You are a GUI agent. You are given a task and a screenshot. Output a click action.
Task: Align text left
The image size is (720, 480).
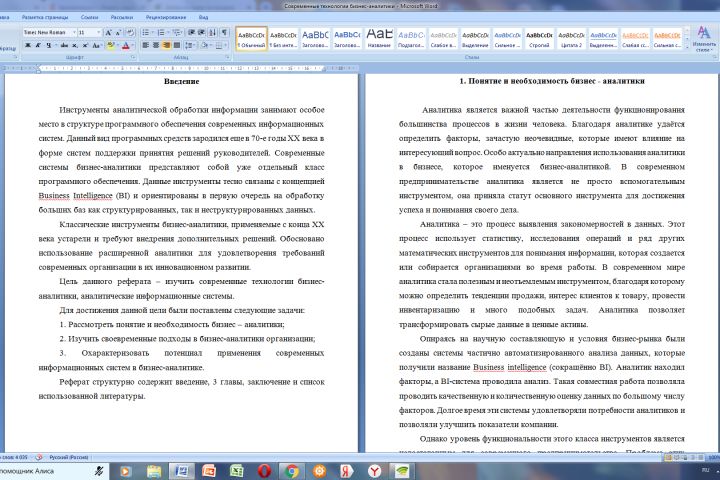tap(146, 45)
